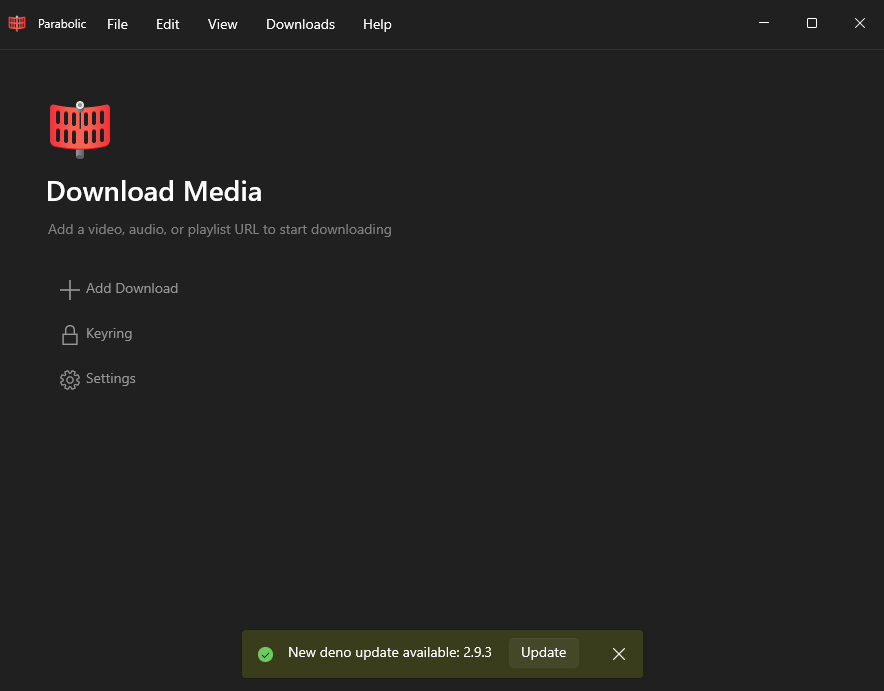The width and height of the screenshot is (884, 691).
Task: Click the gear icon for Settings
Action: [70, 380]
